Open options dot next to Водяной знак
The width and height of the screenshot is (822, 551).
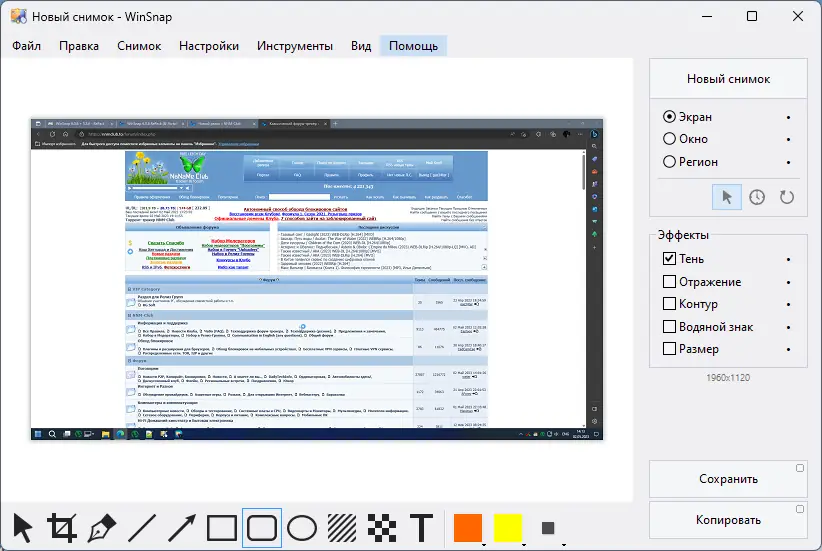[788, 328]
